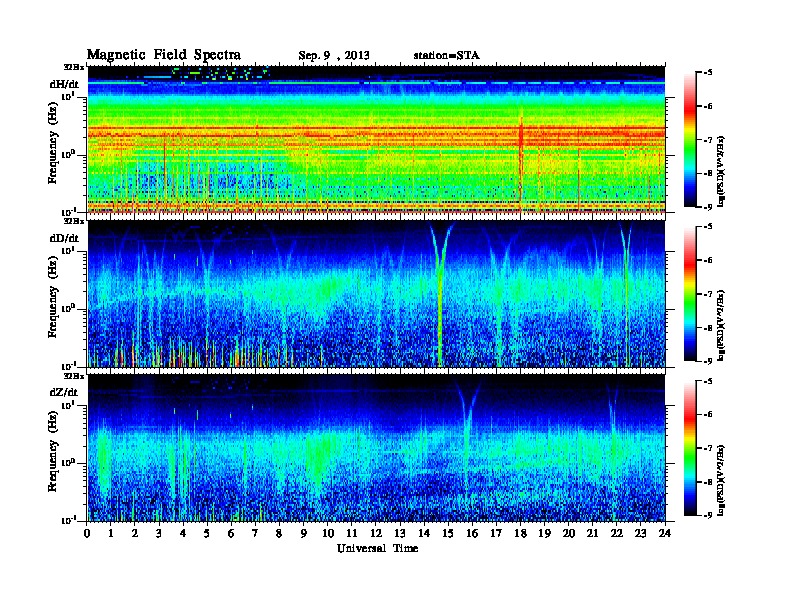792x612 pixels.
Task: Click hour tick label "2" on time axis
Action: pyautogui.click(x=135, y=533)
